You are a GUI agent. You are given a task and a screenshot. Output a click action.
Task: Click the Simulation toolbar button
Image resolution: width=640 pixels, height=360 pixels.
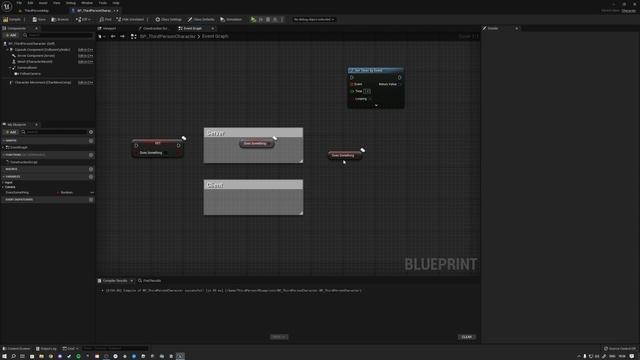231,19
